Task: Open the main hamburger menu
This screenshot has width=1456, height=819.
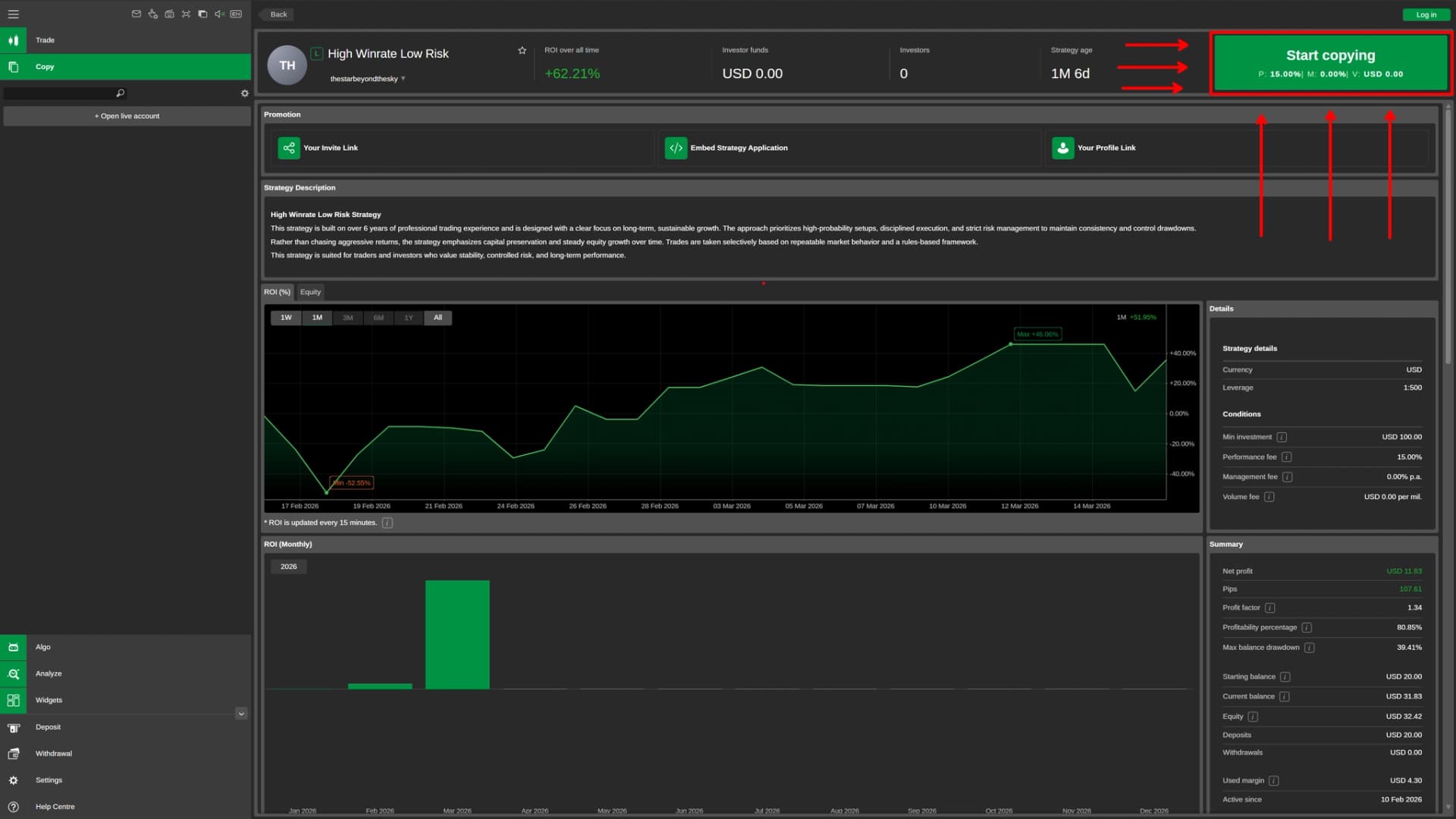Action: (14, 14)
